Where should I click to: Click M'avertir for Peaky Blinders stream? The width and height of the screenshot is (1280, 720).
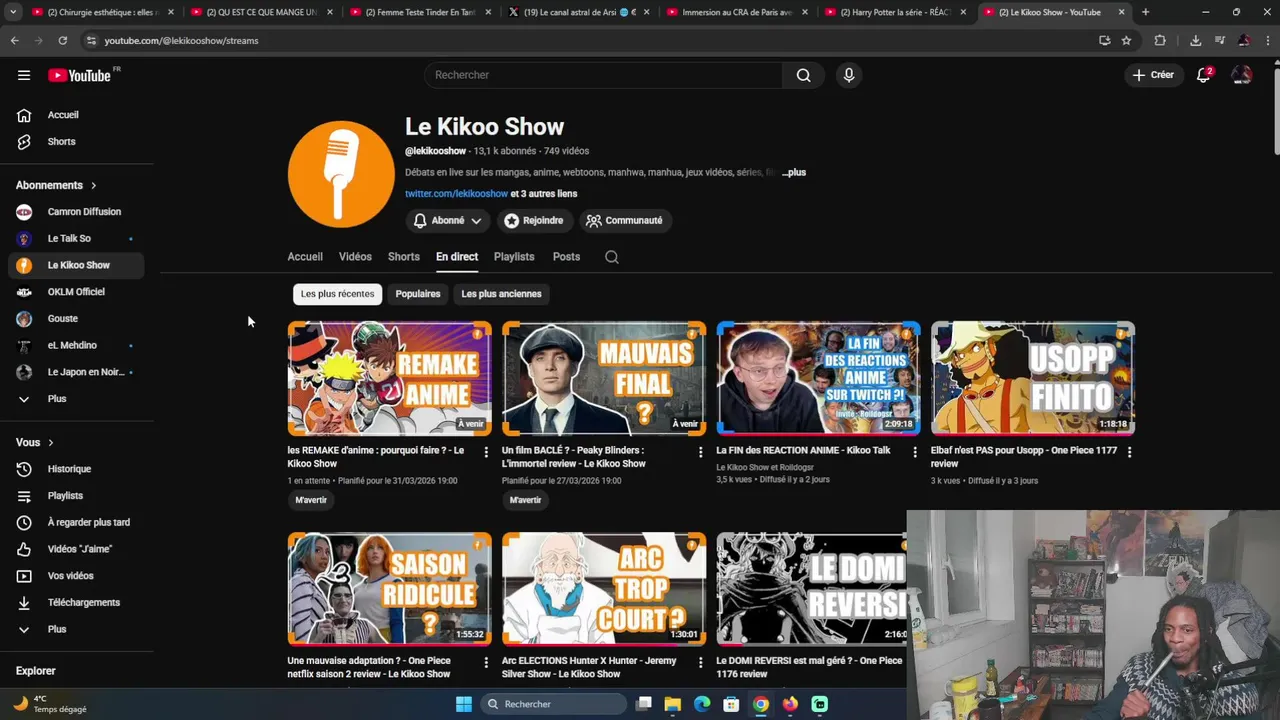click(x=525, y=500)
